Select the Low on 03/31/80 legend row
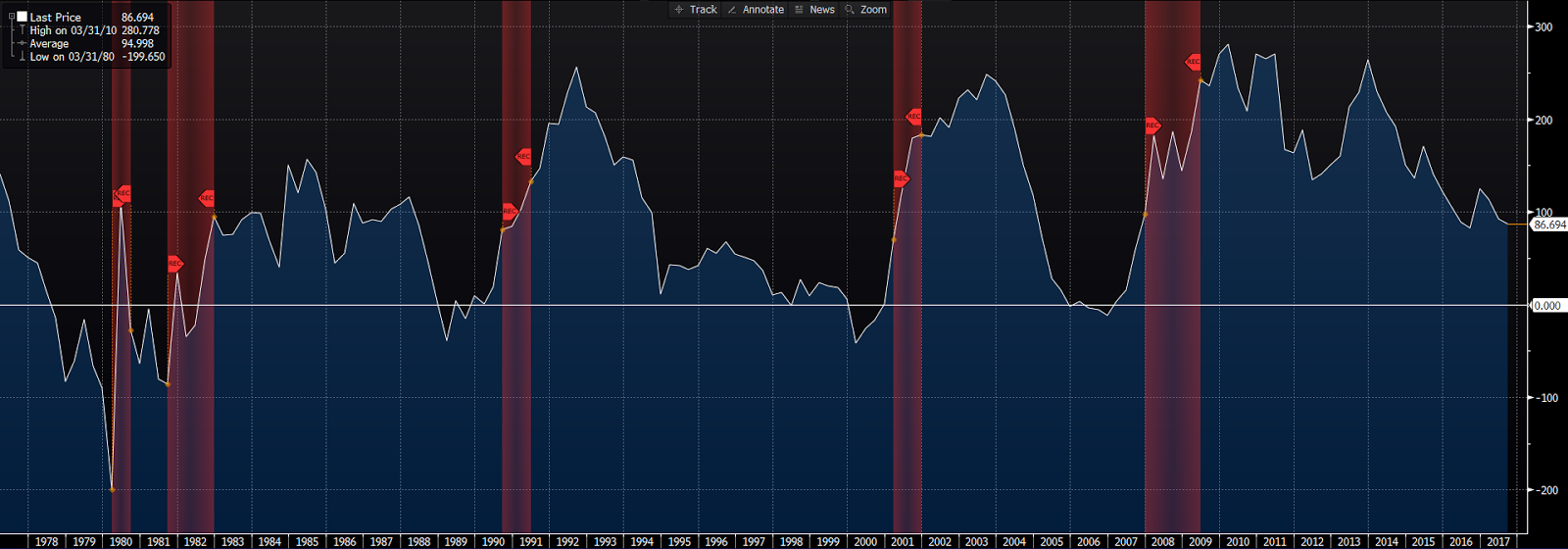Viewport: 1568px width, 549px height. tap(93, 57)
